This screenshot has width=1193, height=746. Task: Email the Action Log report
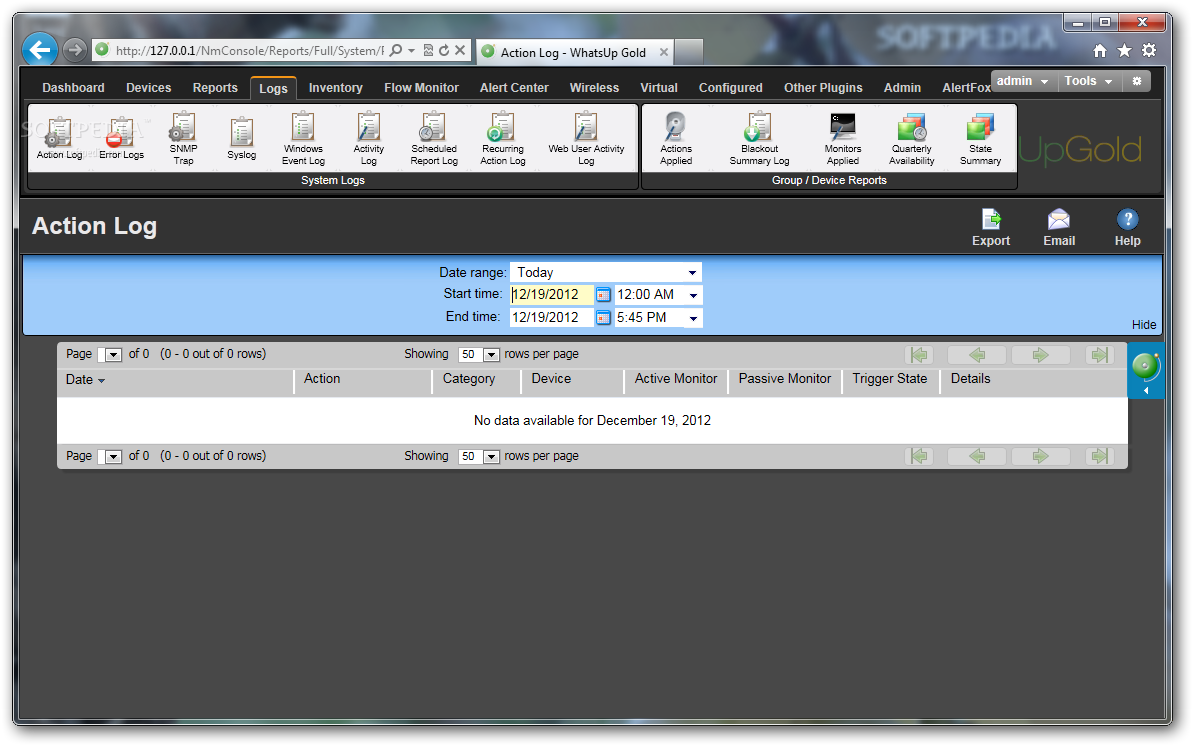pos(1058,228)
